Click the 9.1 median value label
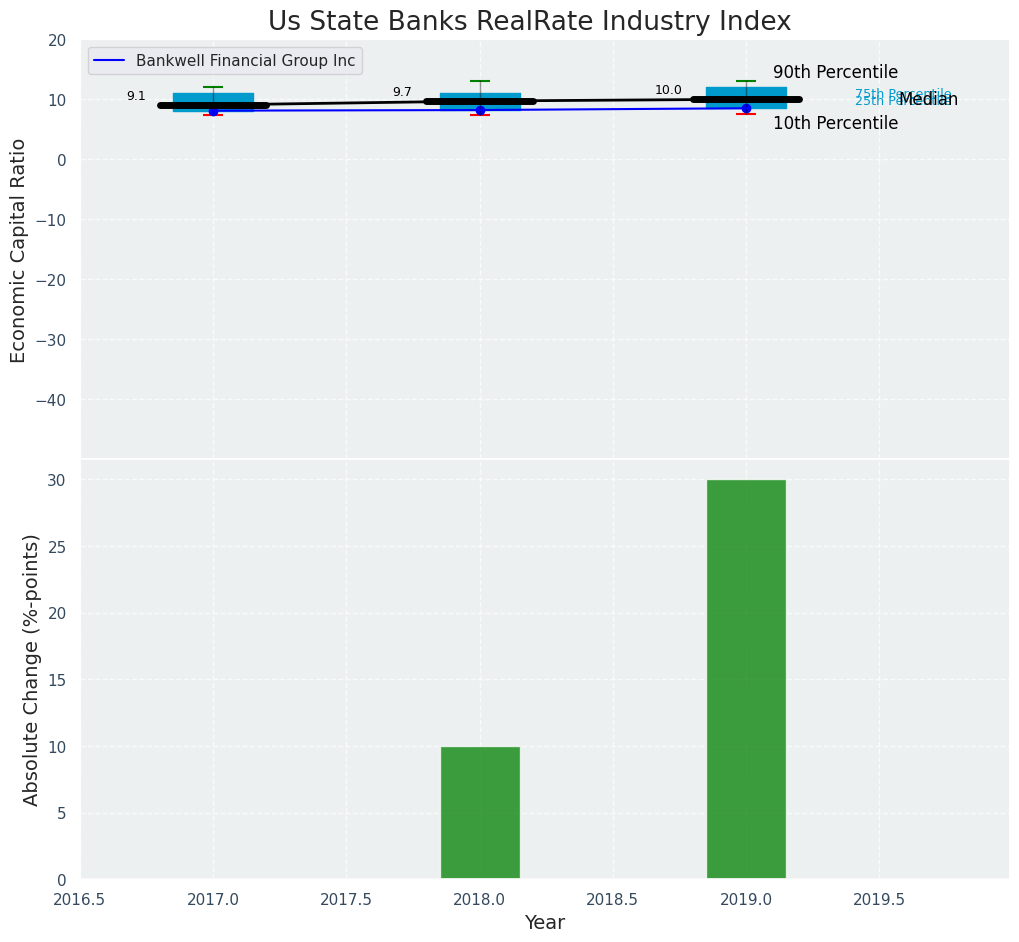Screen dimensions: 1019x942 point(136,96)
